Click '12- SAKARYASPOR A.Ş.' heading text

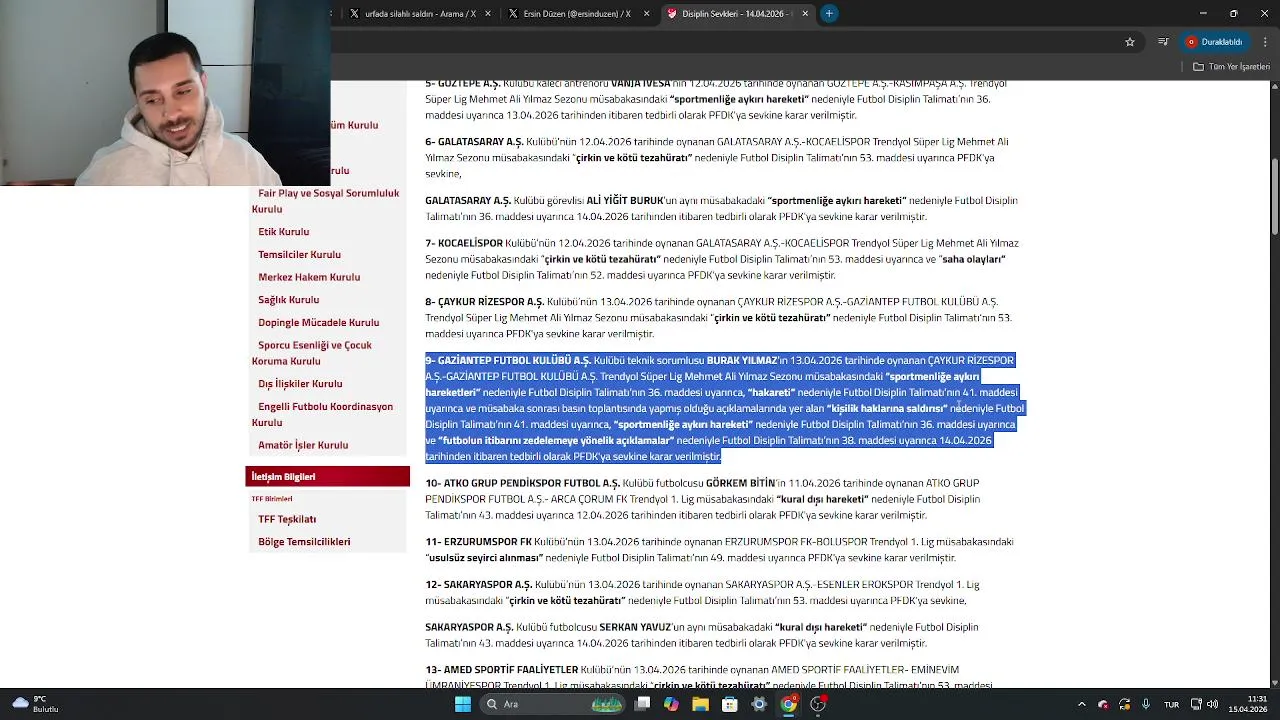coord(478,585)
